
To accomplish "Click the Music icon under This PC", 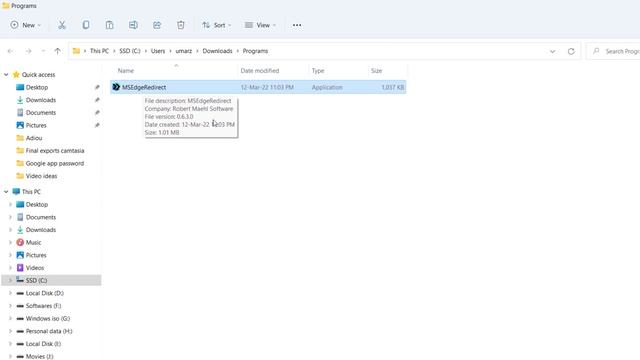I will click(20, 242).
